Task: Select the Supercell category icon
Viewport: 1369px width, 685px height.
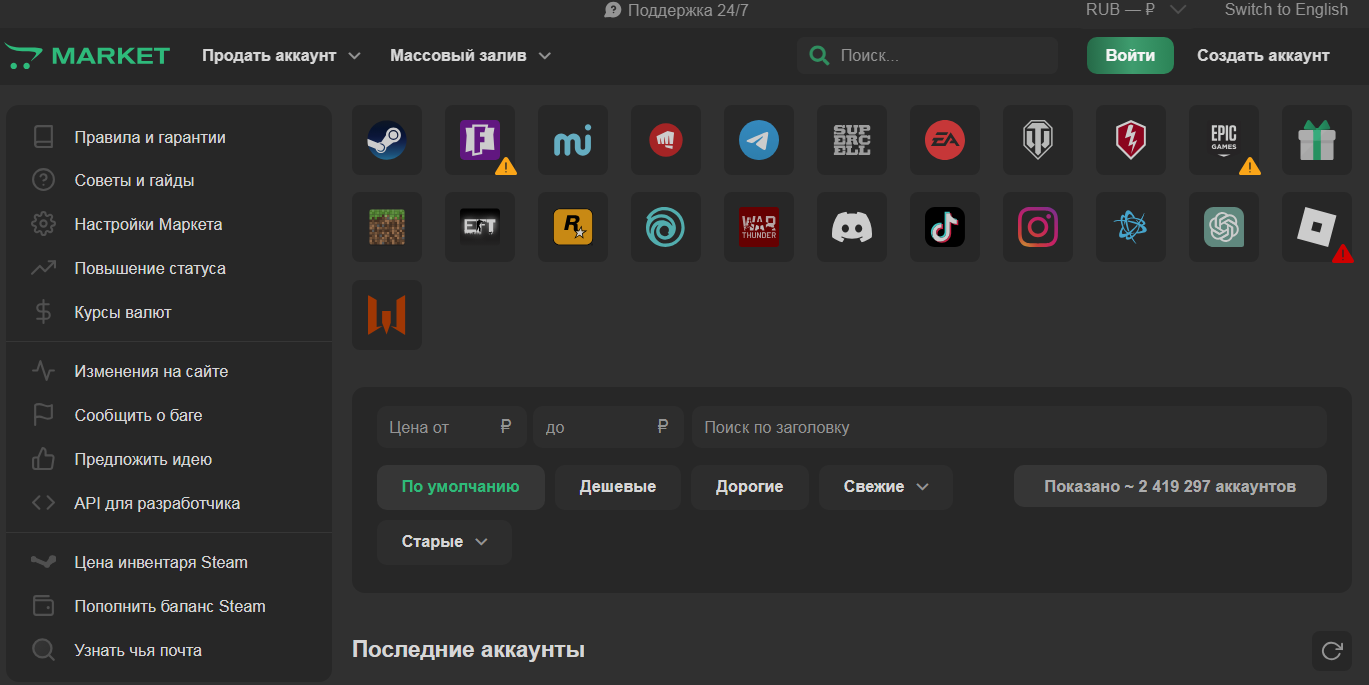Action: click(x=852, y=140)
